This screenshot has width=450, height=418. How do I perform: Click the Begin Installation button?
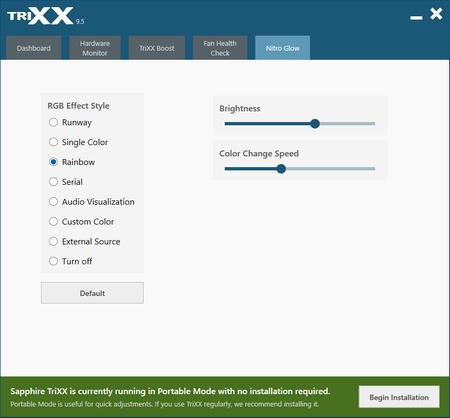point(399,397)
